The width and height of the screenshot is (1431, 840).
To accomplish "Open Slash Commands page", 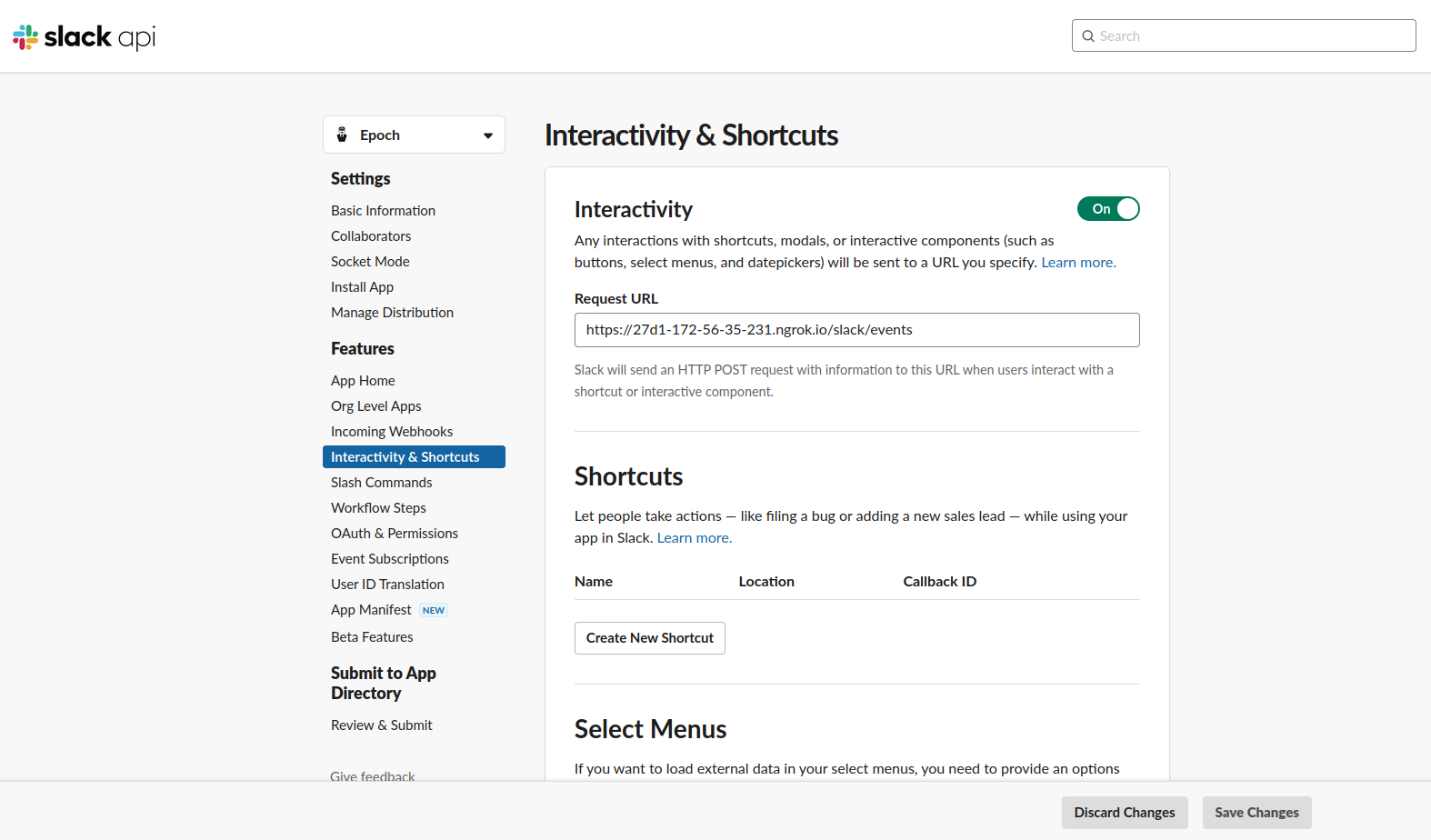I will pyautogui.click(x=381, y=483).
